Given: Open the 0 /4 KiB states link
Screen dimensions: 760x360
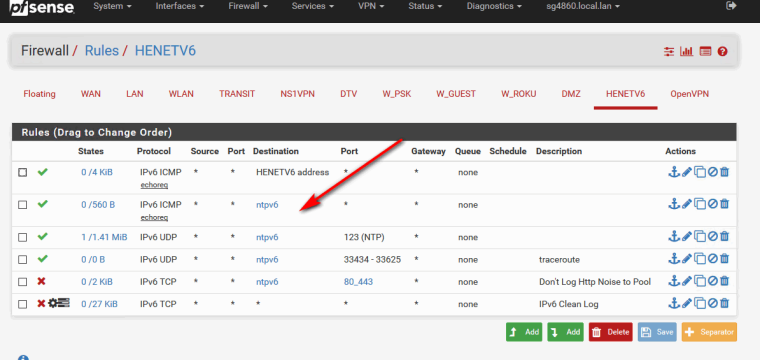Looking at the screenshot, I should [97, 172].
